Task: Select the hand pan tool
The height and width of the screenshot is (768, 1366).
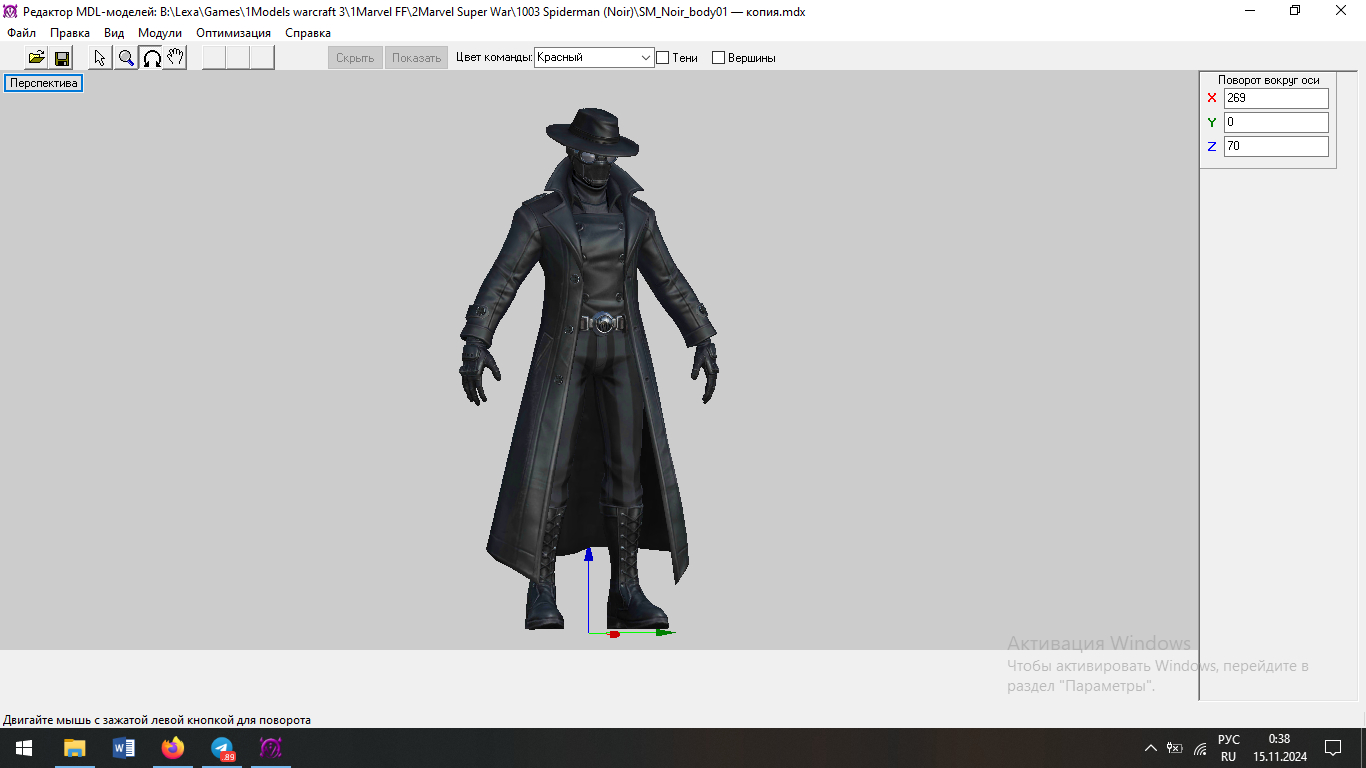Action: click(175, 58)
